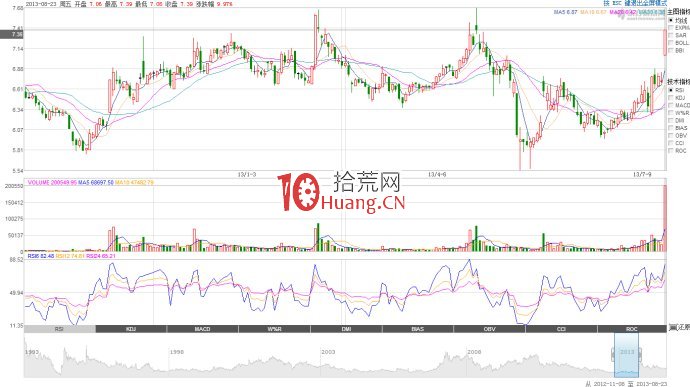Click the 88.52 label on RSI axis
690x387 pixels.
click(x=17, y=260)
